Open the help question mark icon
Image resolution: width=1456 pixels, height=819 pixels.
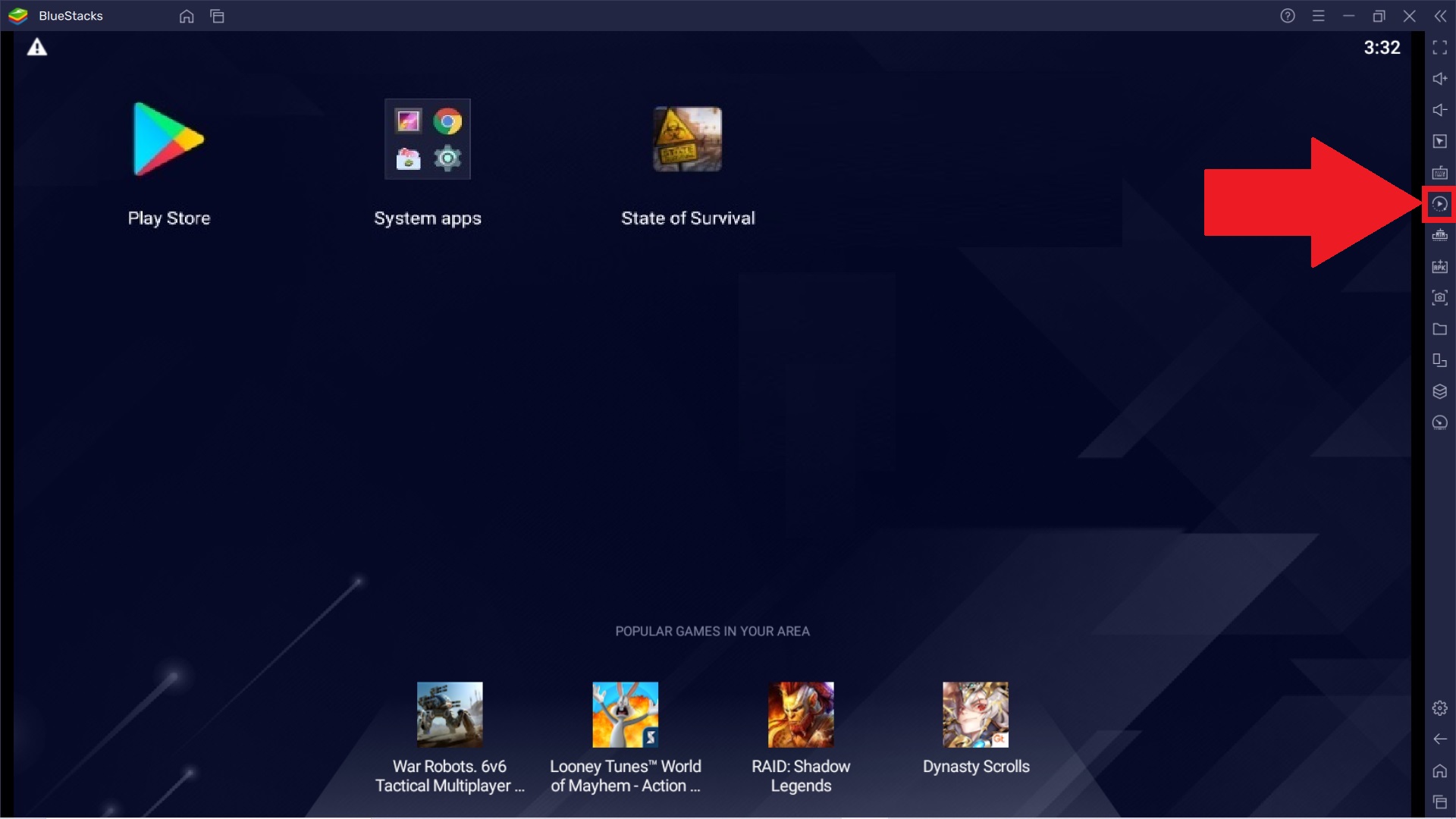(1288, 16)
